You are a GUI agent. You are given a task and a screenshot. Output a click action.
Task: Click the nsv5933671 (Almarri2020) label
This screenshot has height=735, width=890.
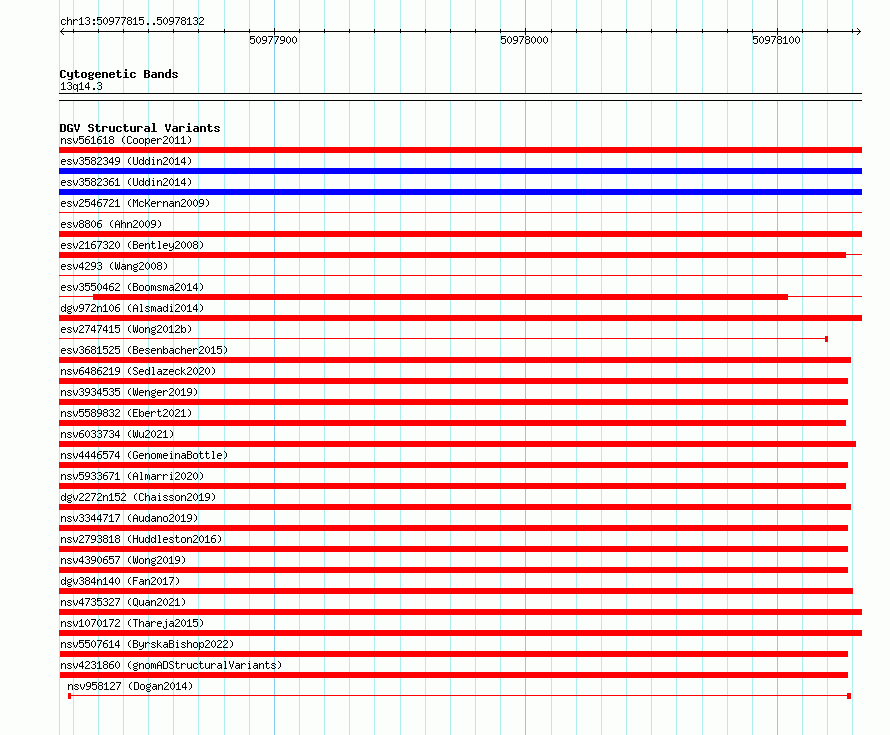(x=132, y=476)
